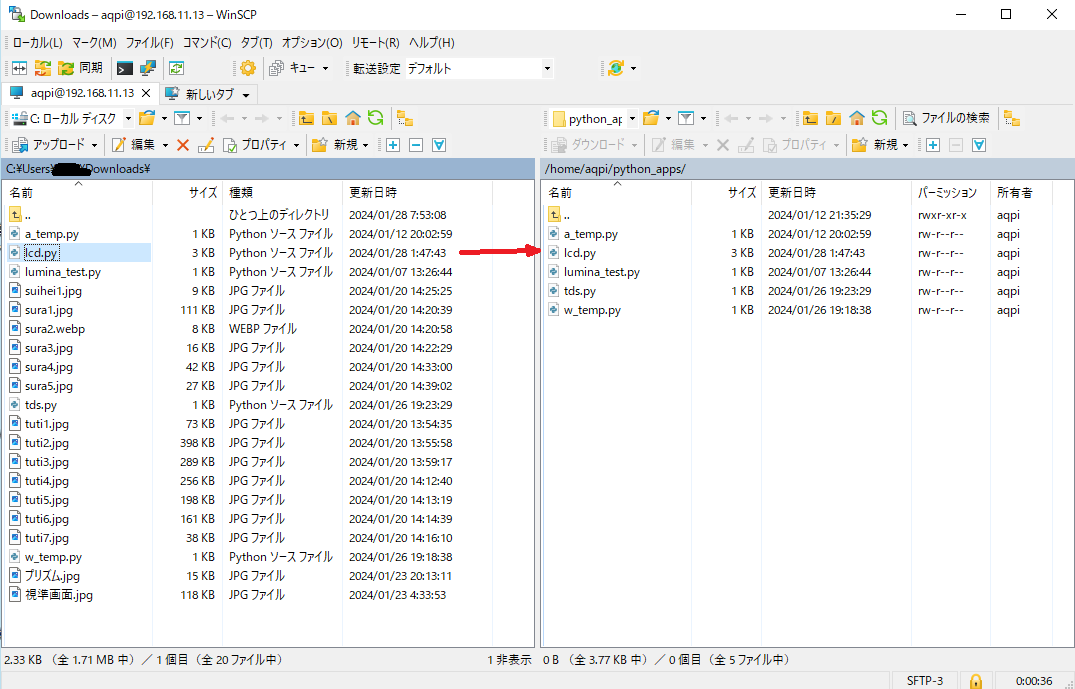This screenshot has height=689, width=1075.
Task: Click local unselect files minus icon
Action: [x=415, y=145]
